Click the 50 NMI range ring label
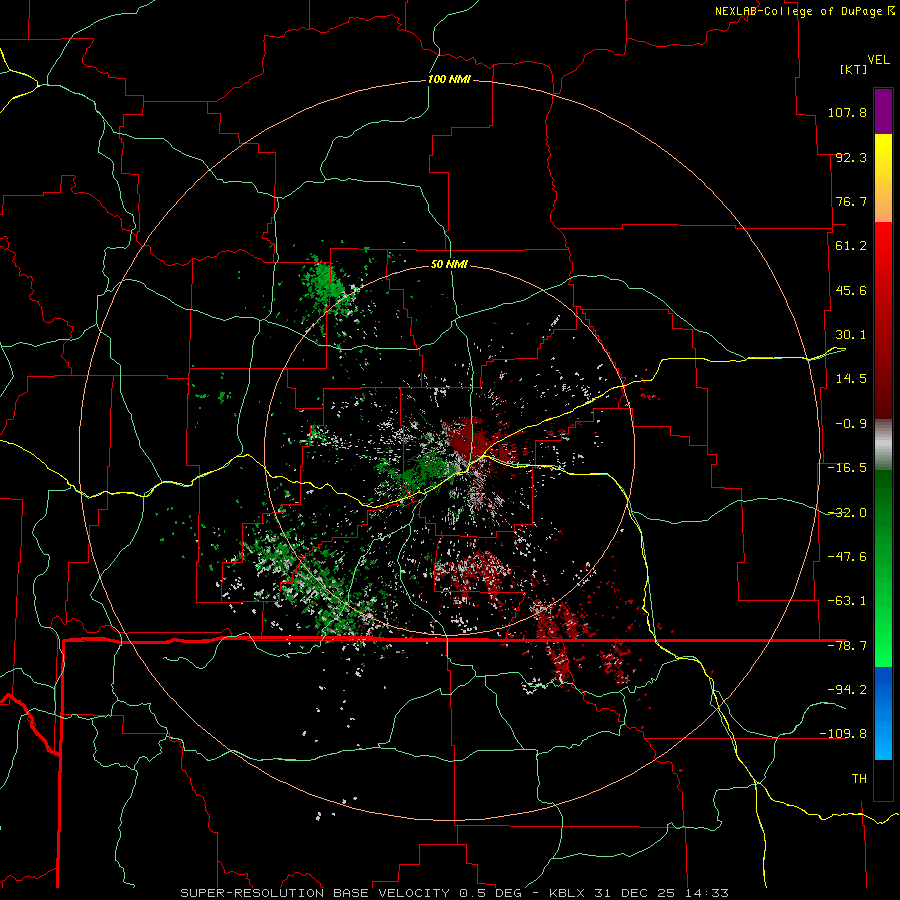 [449, 264]
